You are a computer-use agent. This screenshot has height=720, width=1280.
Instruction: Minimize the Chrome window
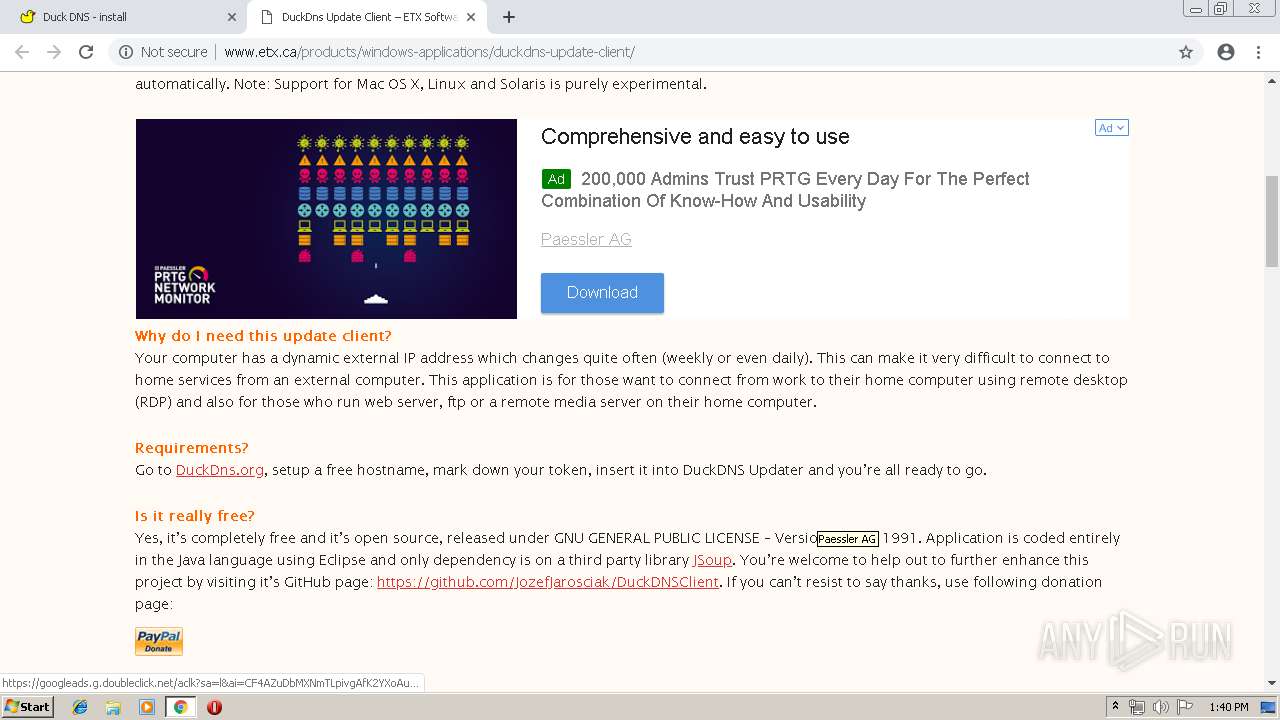pyautogui.click(x=1196, y=9)
